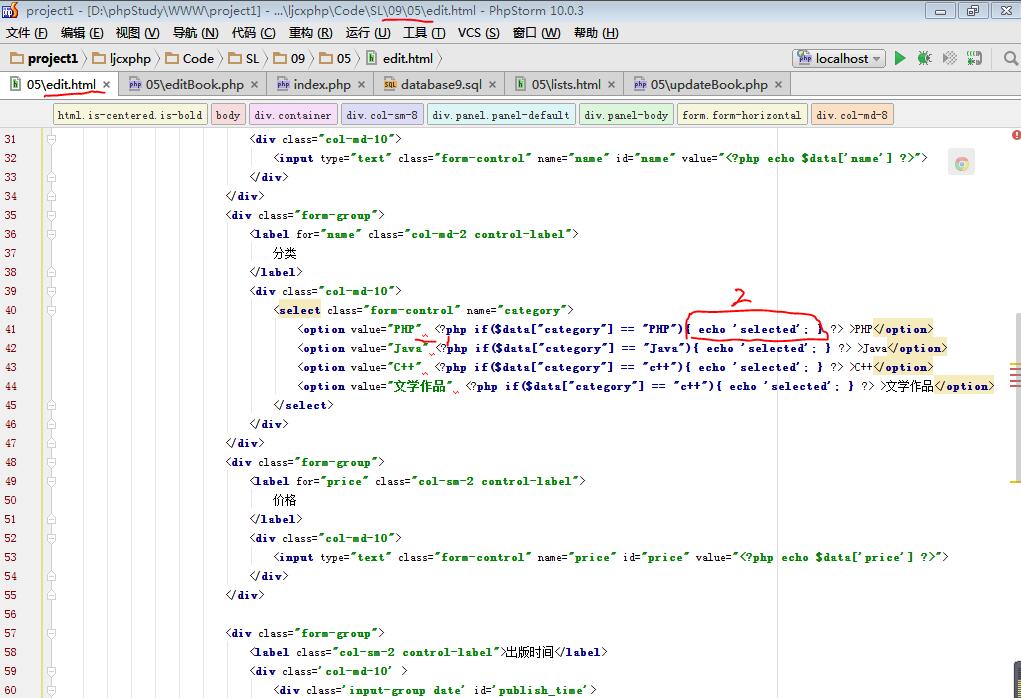The image size is (1021, 698).
Task: Close the 05\updateBook.php tab
Action: [x=778, y=85]
